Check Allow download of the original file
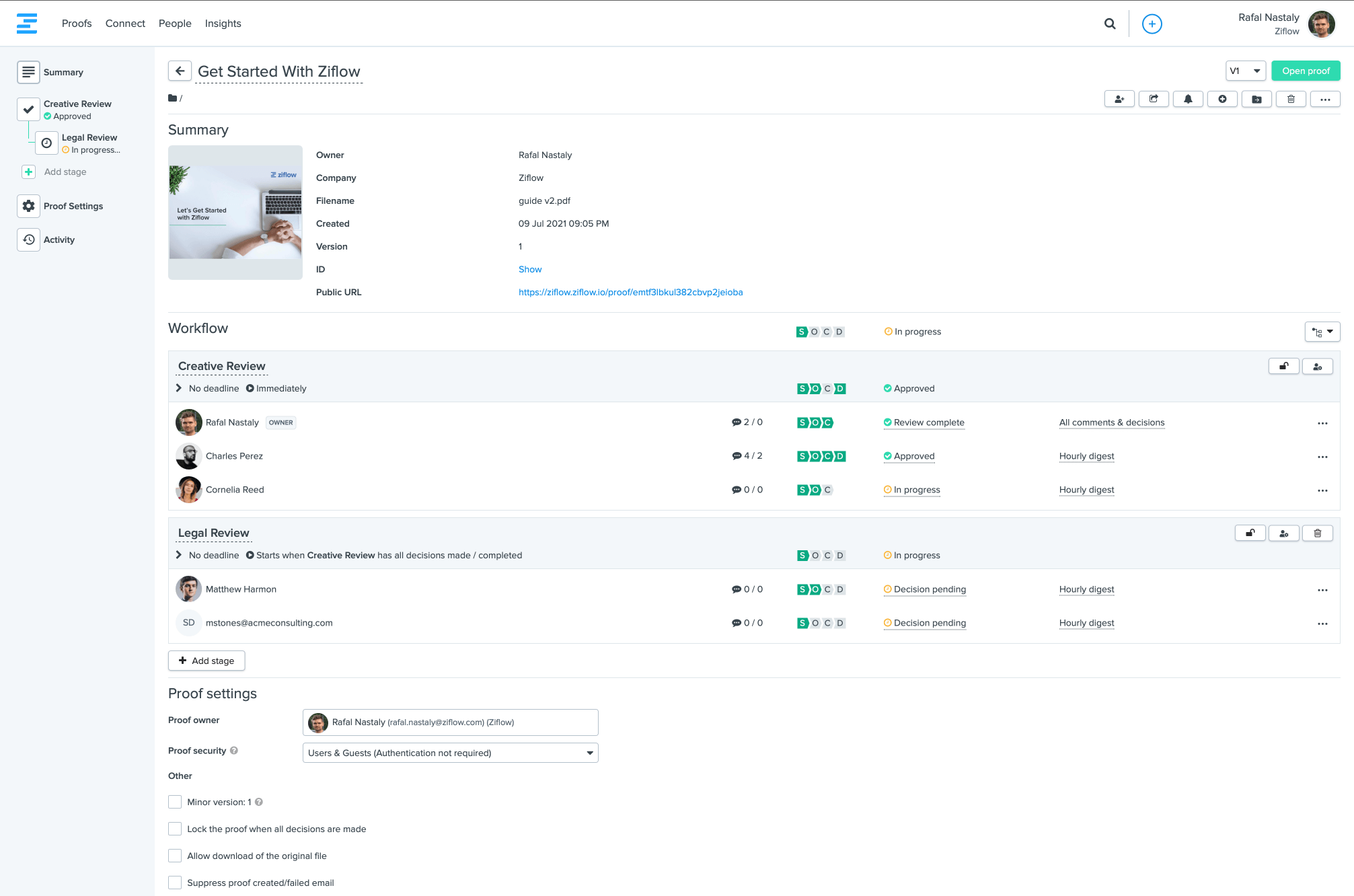 (175, 855)
